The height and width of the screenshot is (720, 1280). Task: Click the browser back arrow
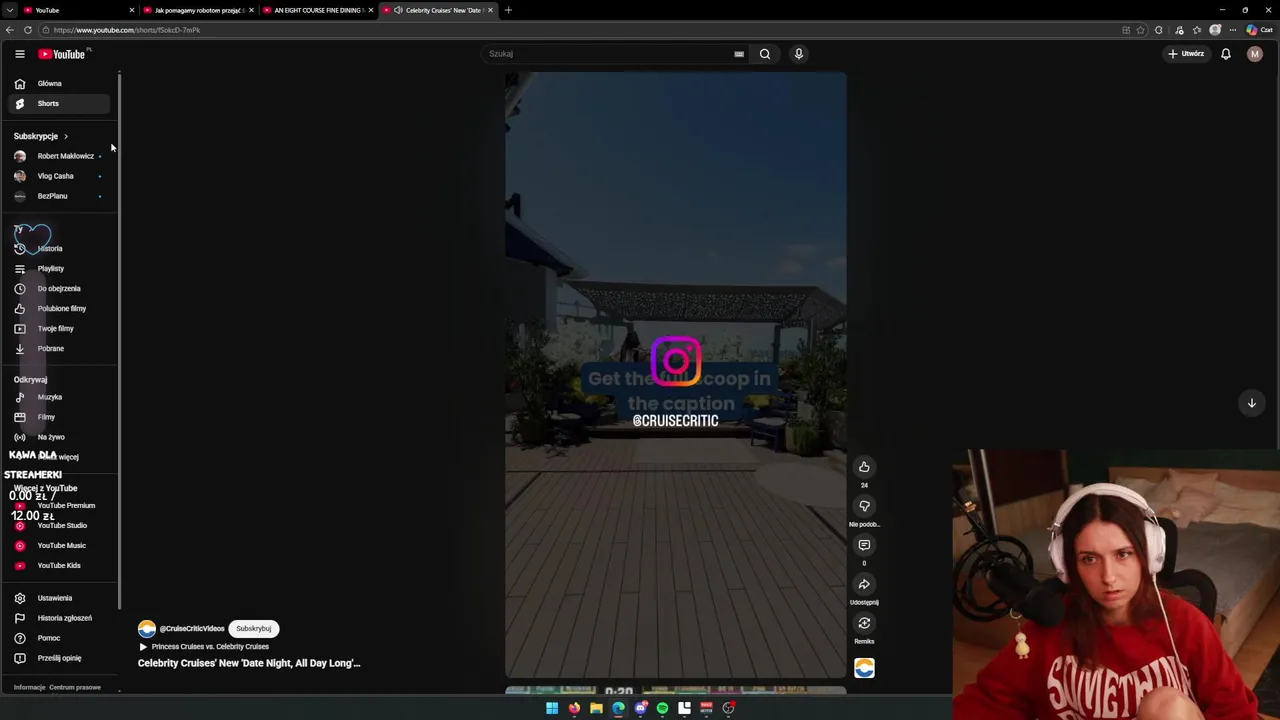click(x=10, y=30)
